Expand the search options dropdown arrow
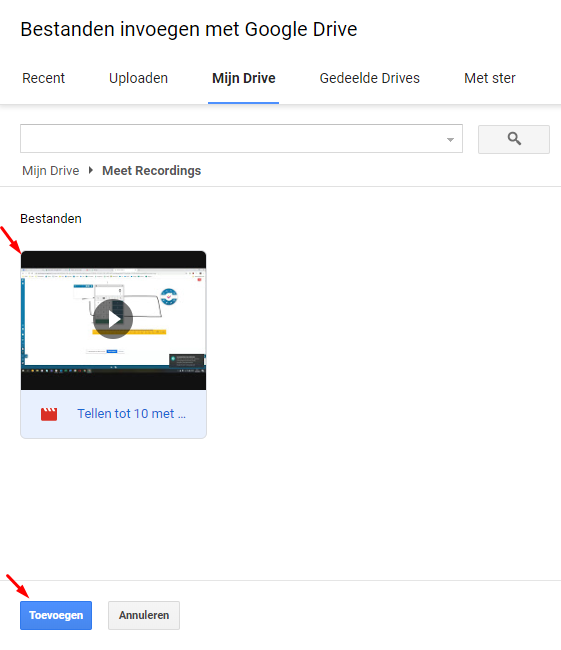The width and height of the screenshot is (561, 650). [x=450, y=140]
